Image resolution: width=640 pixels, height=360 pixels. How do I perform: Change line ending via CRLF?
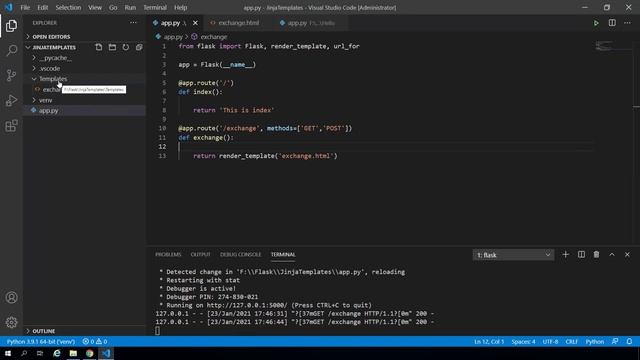point(571,341)
